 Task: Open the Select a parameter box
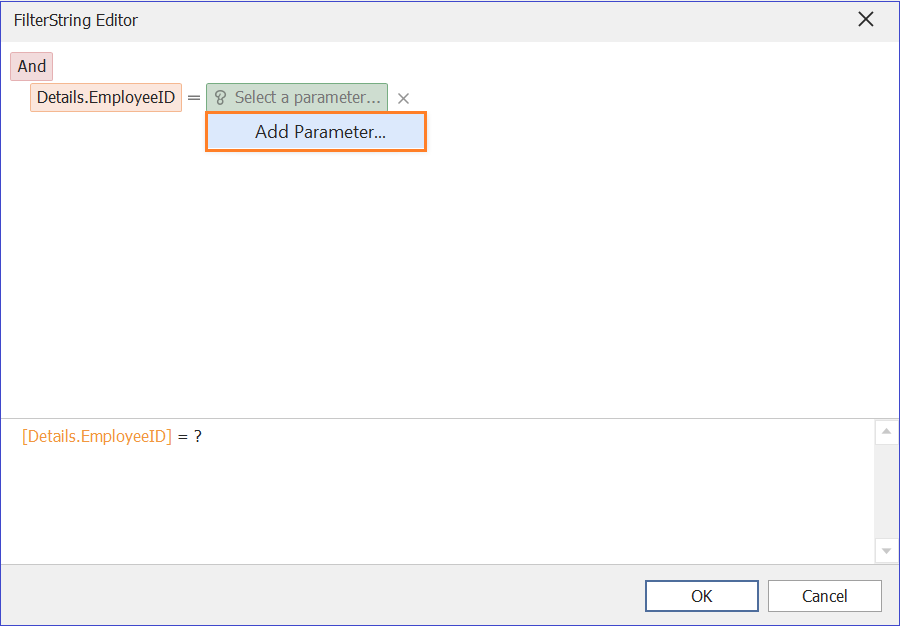297,98
